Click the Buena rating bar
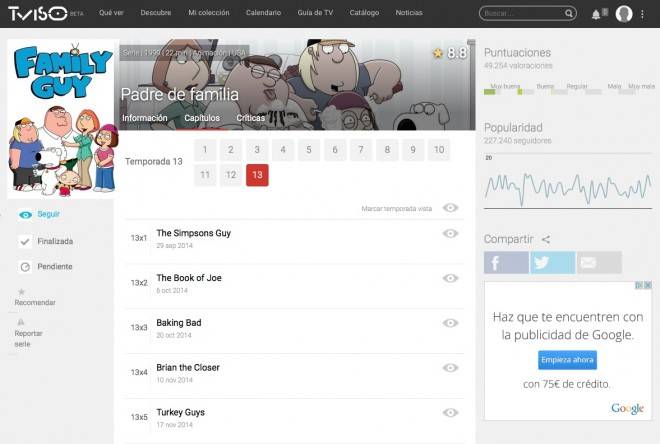Image resolution: width=660 pixels, height=444 pixels. [525, 92]
